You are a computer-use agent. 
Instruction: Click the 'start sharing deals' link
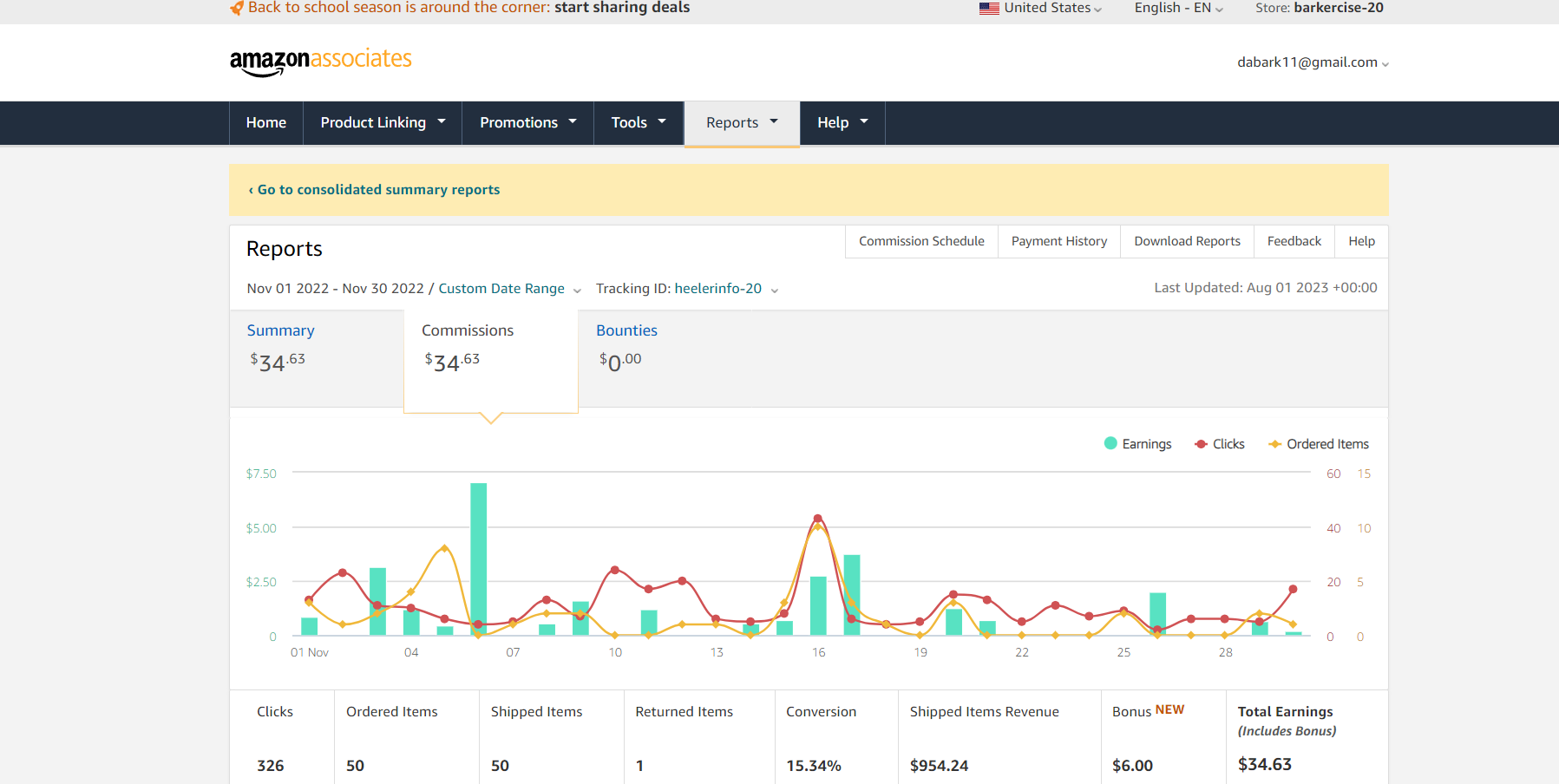[622, 8]
